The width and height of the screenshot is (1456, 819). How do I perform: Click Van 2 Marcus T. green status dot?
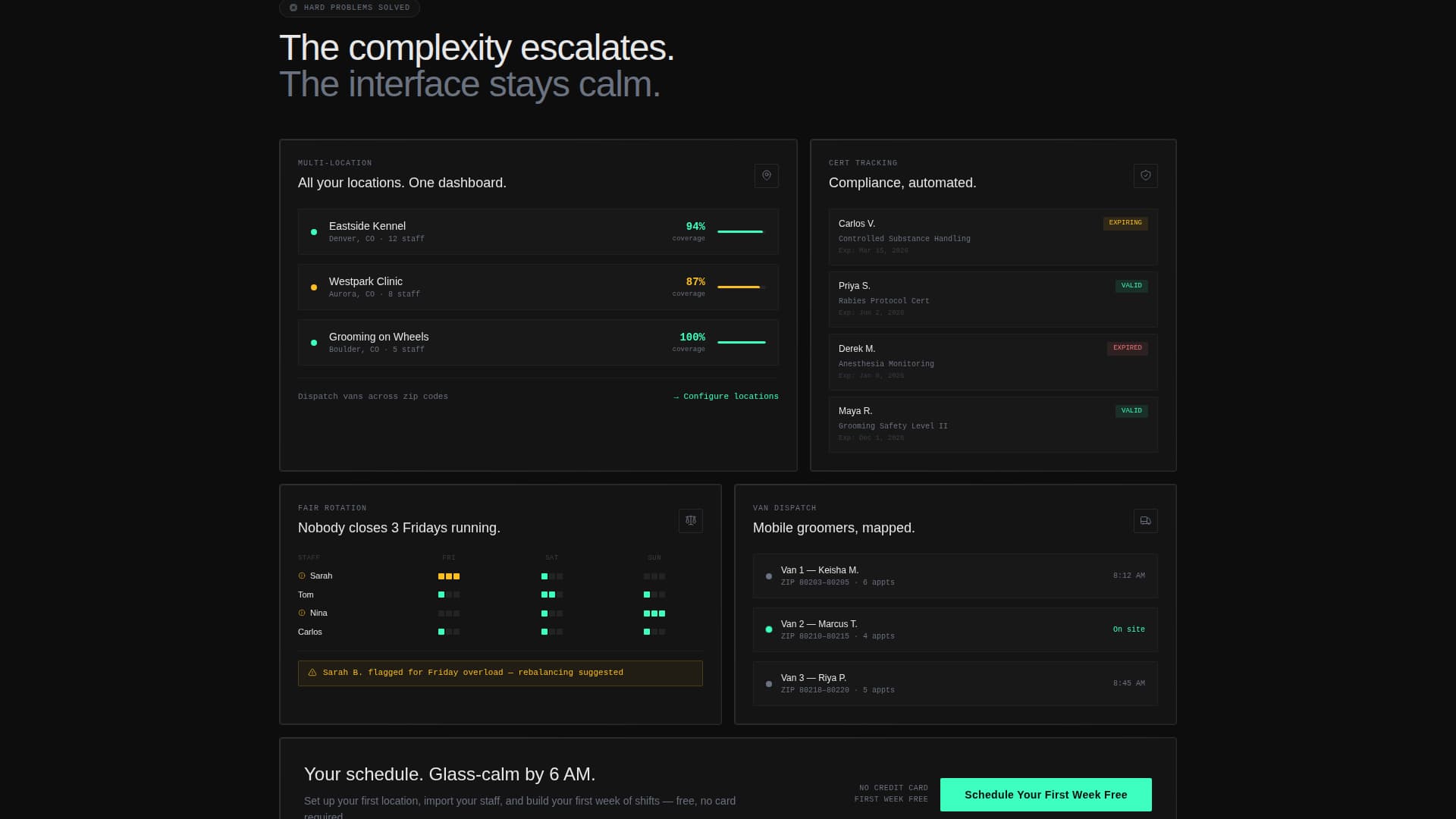(769, 629)
